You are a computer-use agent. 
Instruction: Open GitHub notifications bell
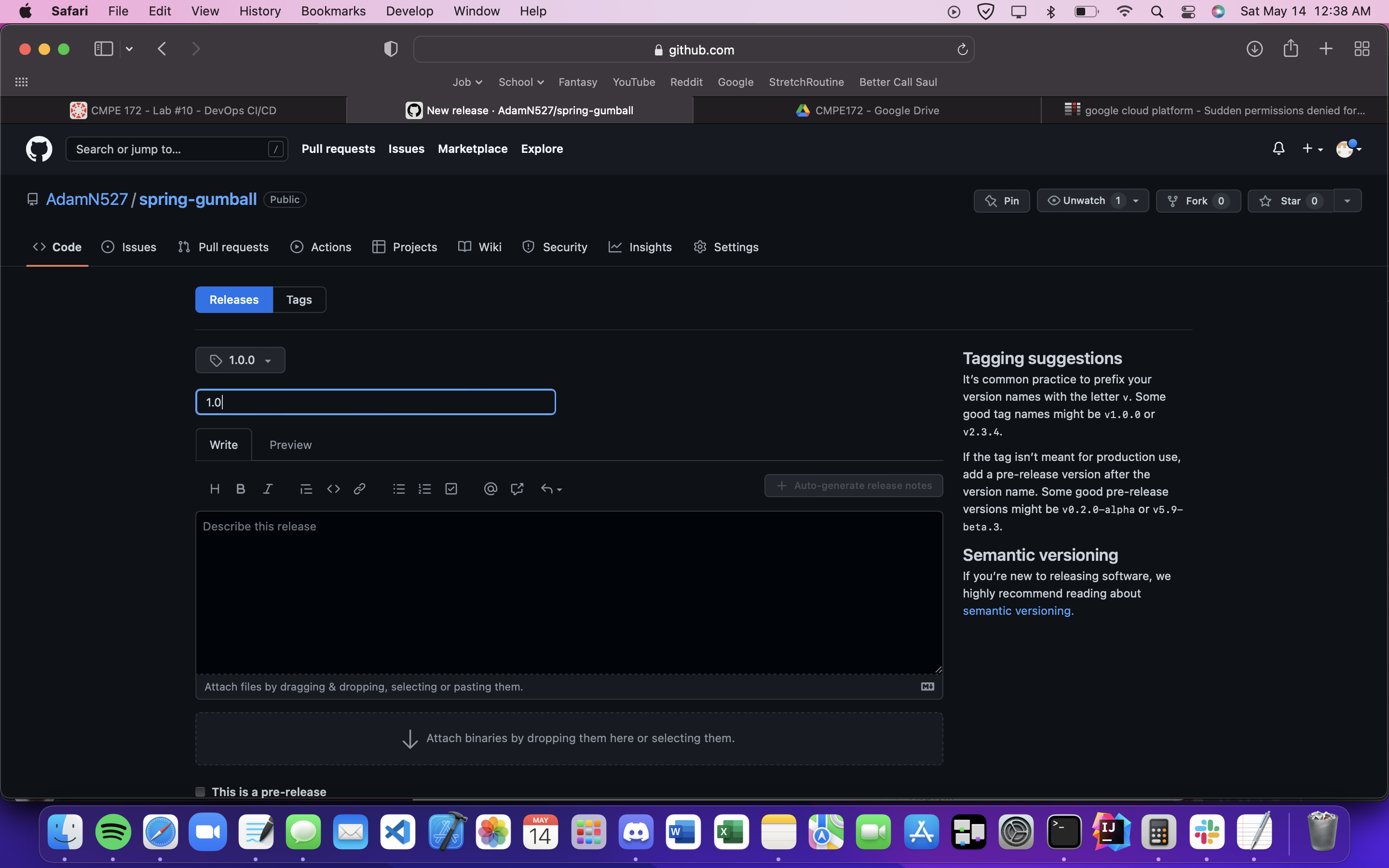point(1278,149)
